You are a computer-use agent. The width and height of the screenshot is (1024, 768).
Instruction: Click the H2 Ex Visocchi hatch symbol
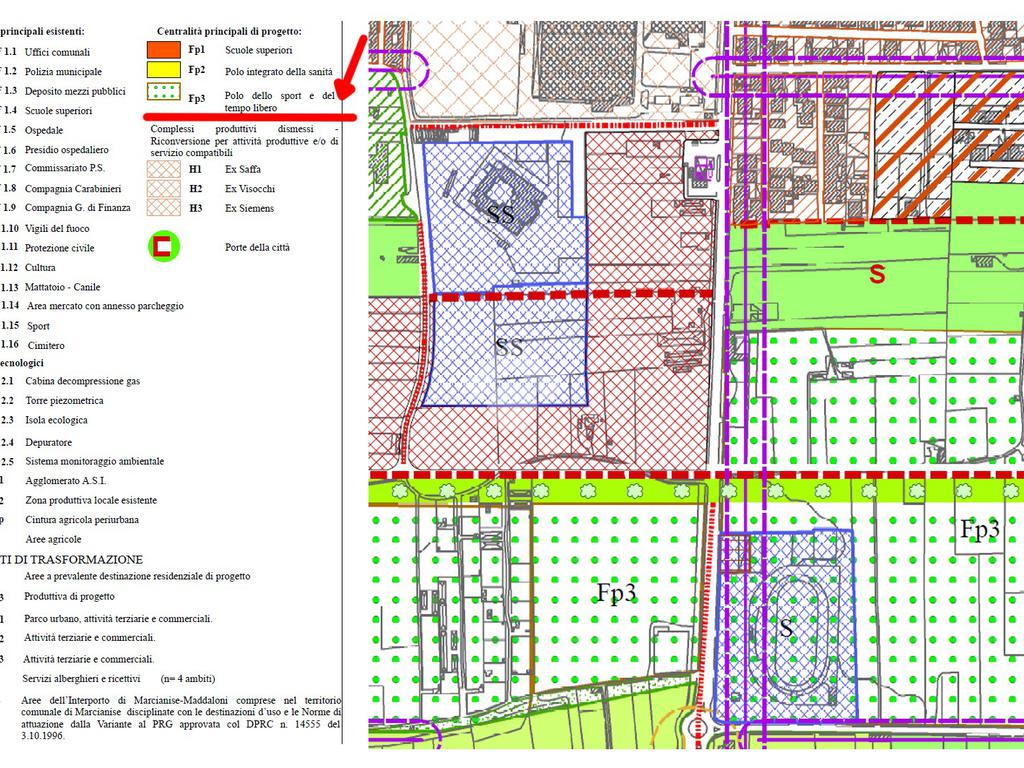coord(164,188)
